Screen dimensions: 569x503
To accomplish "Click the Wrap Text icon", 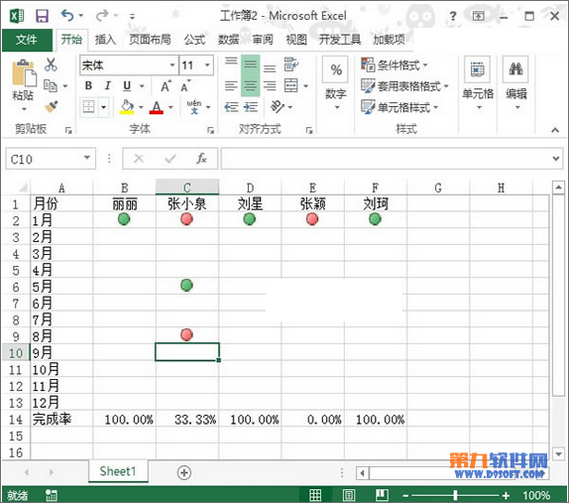I will coord(291,64).
